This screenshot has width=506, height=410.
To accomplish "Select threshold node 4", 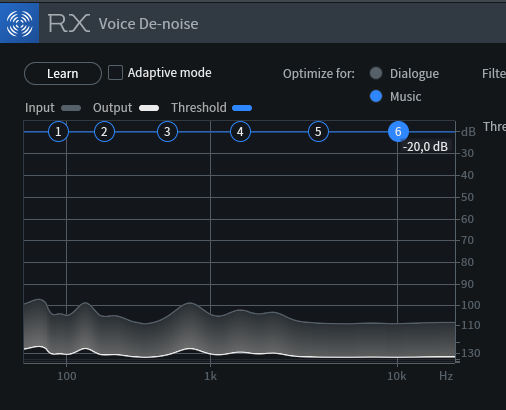I will [x=240, y=132].
